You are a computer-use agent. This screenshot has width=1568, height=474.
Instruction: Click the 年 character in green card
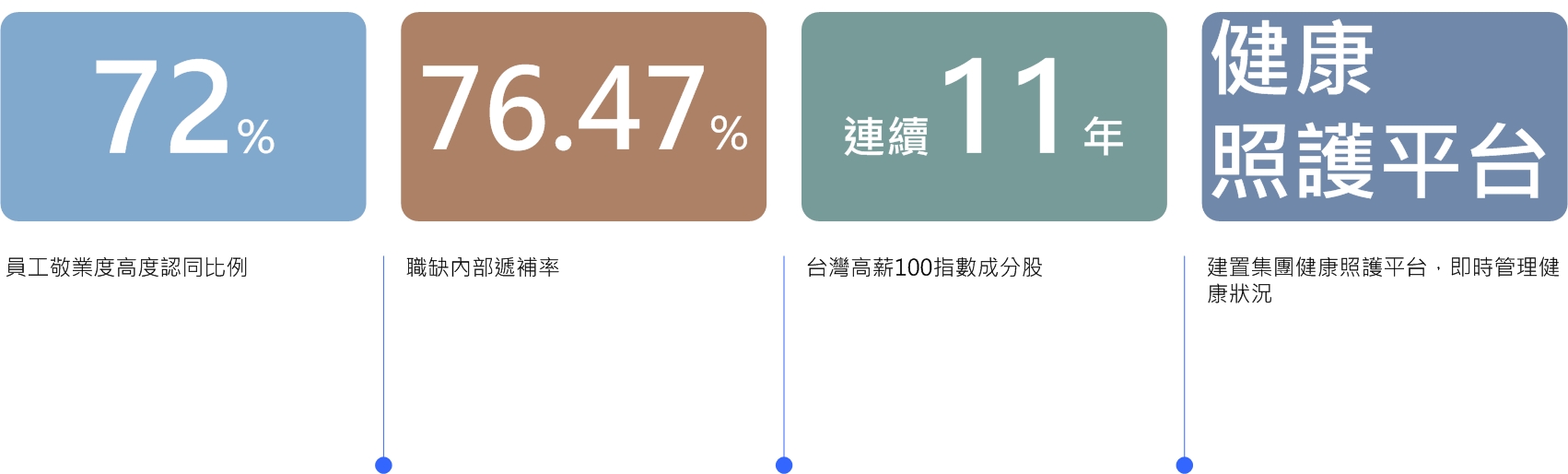[x=1104, y=136]
